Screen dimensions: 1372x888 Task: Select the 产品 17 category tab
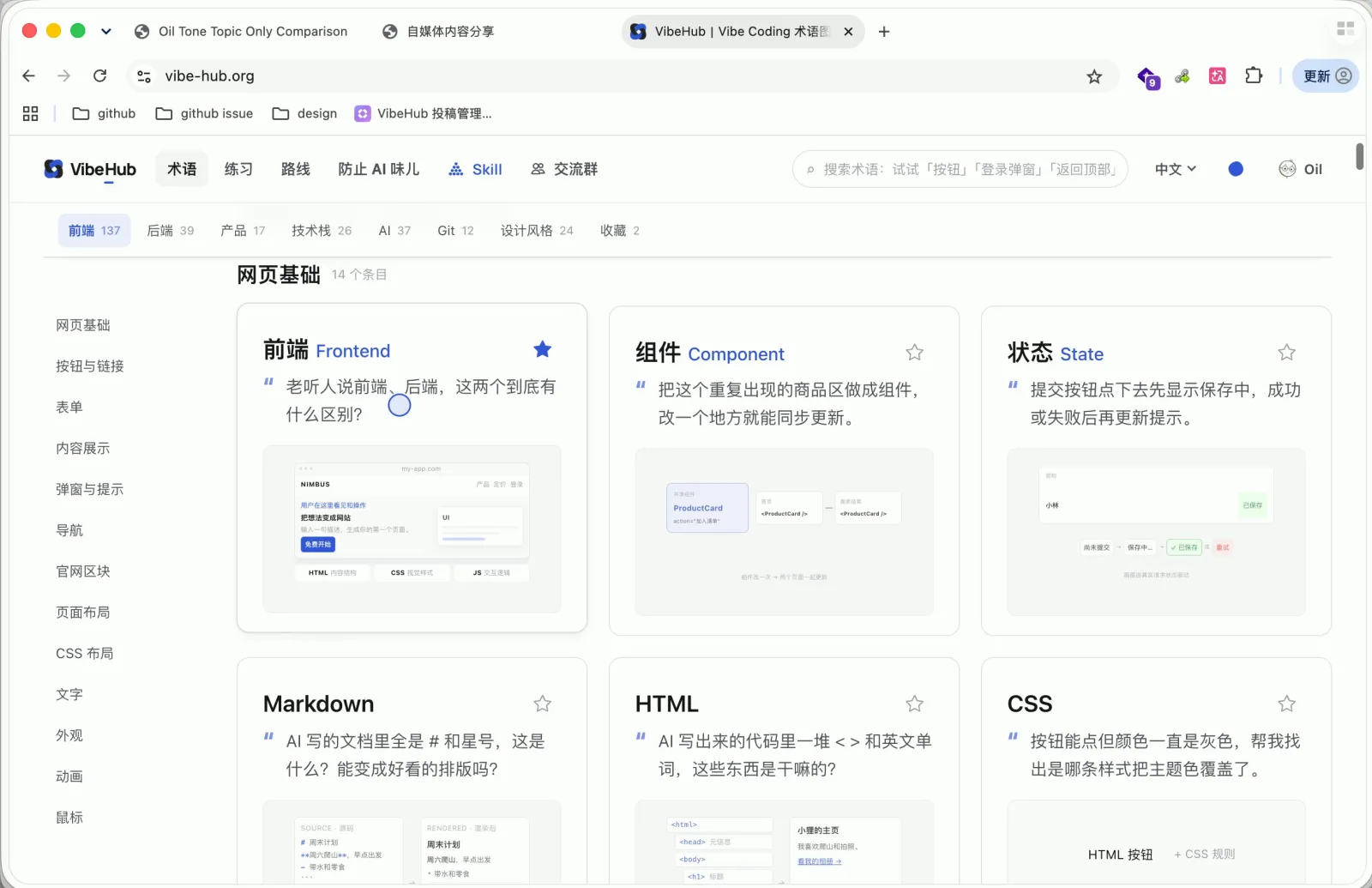243,231
